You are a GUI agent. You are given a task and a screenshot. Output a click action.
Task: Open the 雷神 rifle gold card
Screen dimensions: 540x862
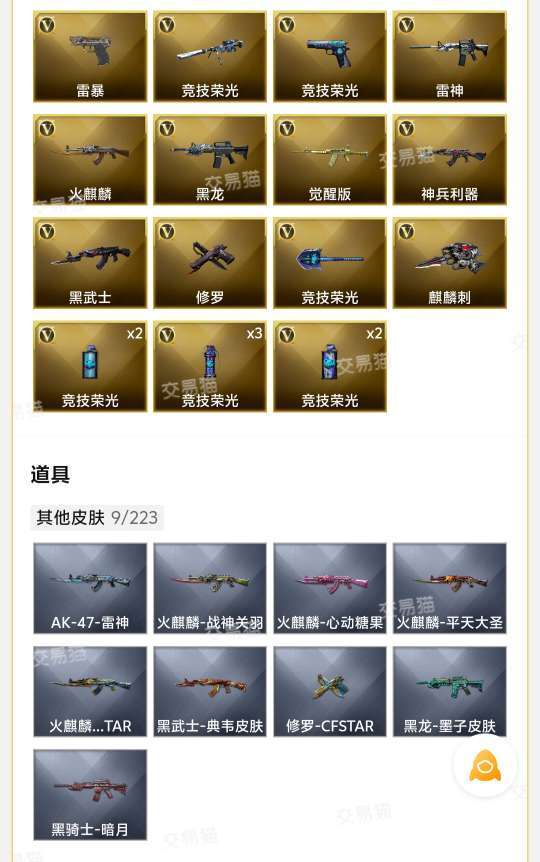[449, 57]
